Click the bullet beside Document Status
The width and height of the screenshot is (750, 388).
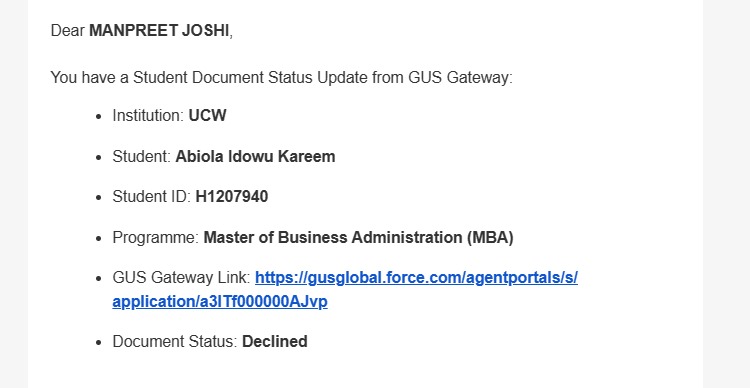[x=99, y=343]
